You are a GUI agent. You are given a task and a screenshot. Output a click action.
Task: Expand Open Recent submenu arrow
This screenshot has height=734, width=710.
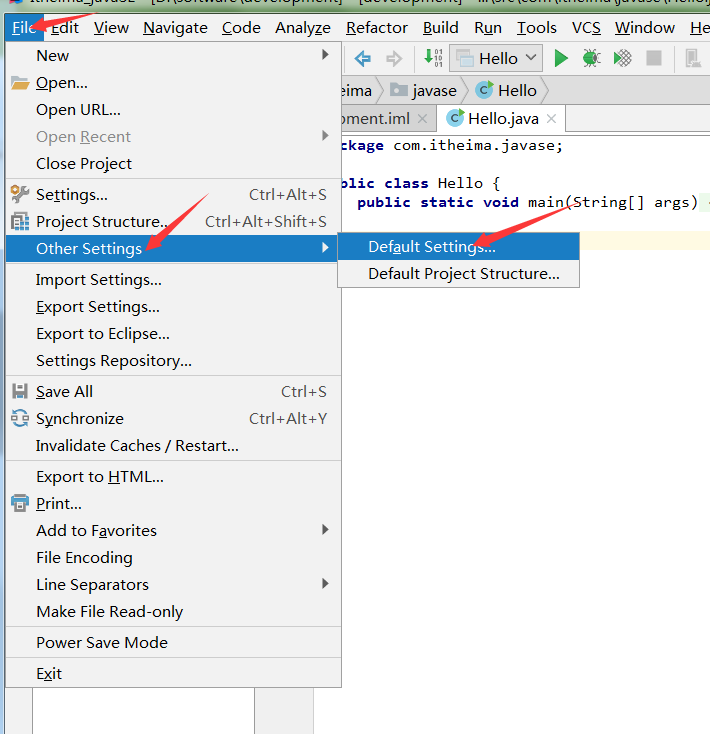point(325,136)
